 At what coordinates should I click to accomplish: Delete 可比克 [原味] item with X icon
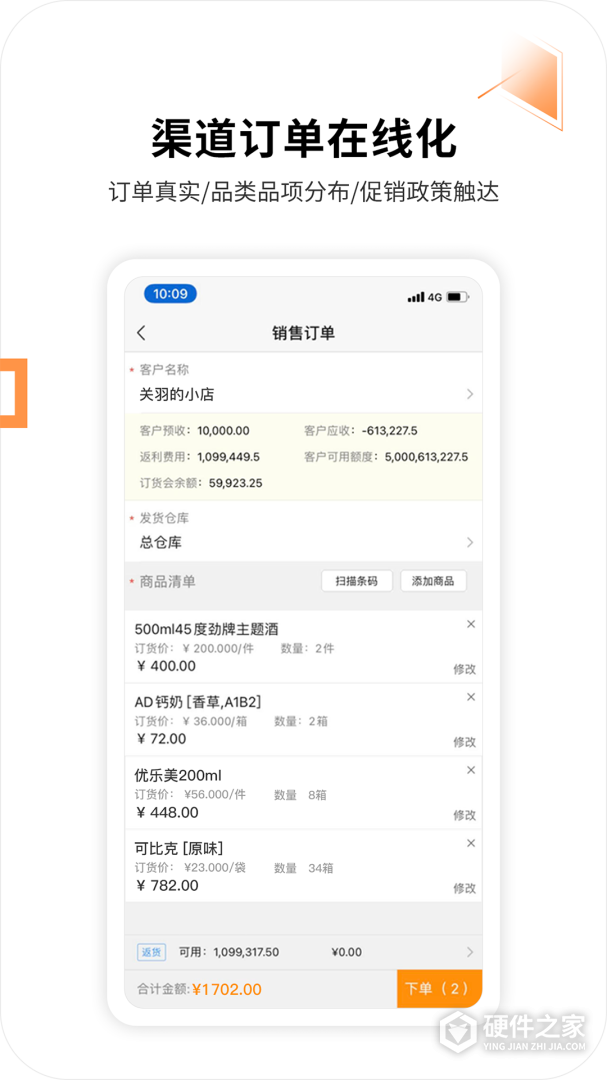pyautogui.click(x=471, y=843)
